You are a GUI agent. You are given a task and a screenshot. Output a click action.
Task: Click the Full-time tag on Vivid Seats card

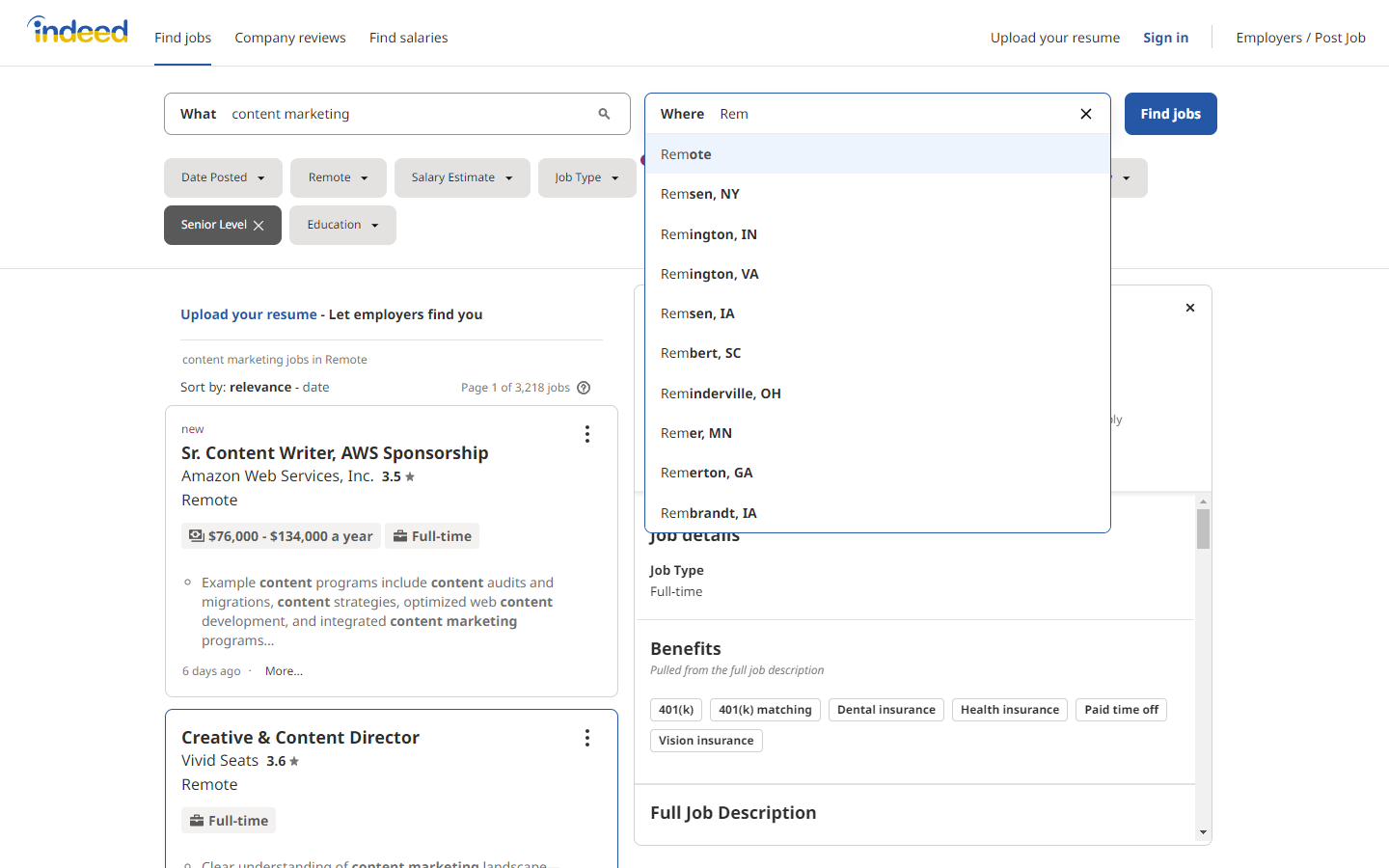[229, 821]
